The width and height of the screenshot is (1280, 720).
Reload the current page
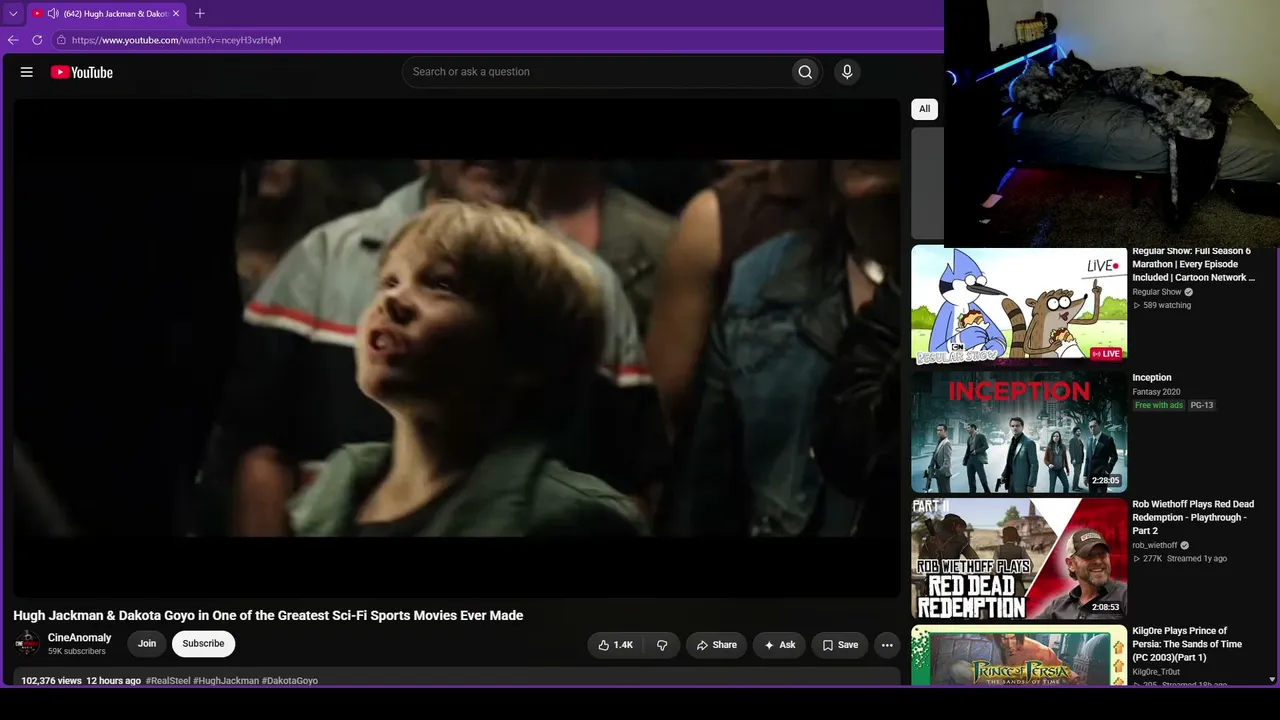[37, 40]
